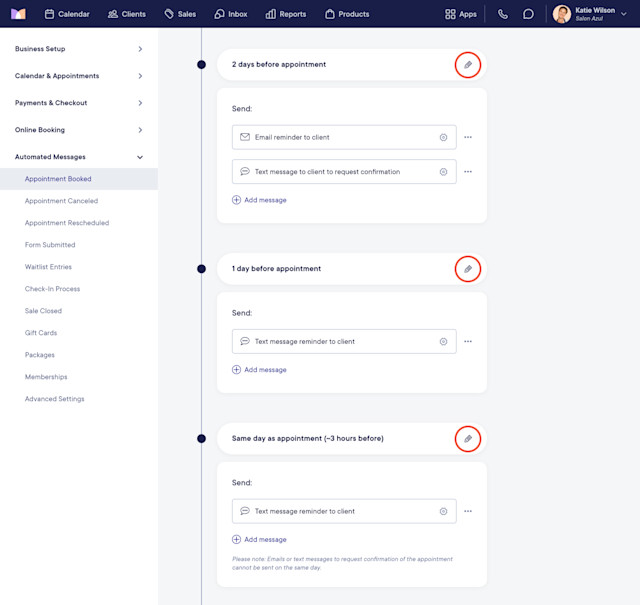
Task: Open settings for same day text reminder
Action: point(443,512)
